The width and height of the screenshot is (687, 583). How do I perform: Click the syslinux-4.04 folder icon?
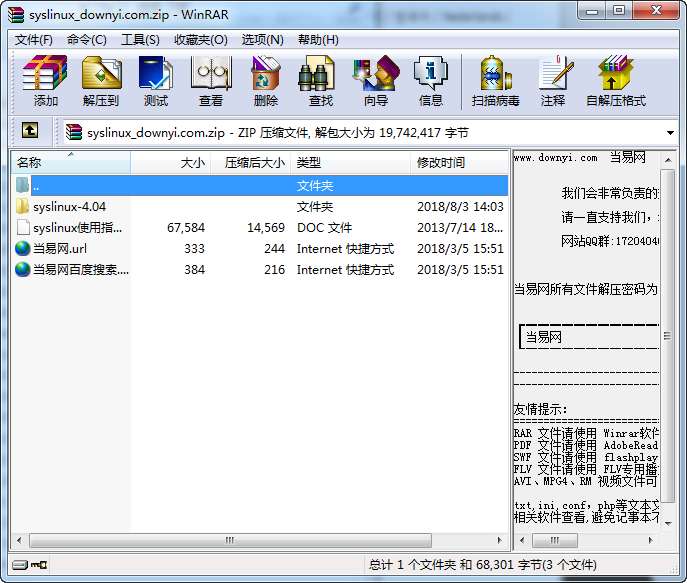coord(22,206)
